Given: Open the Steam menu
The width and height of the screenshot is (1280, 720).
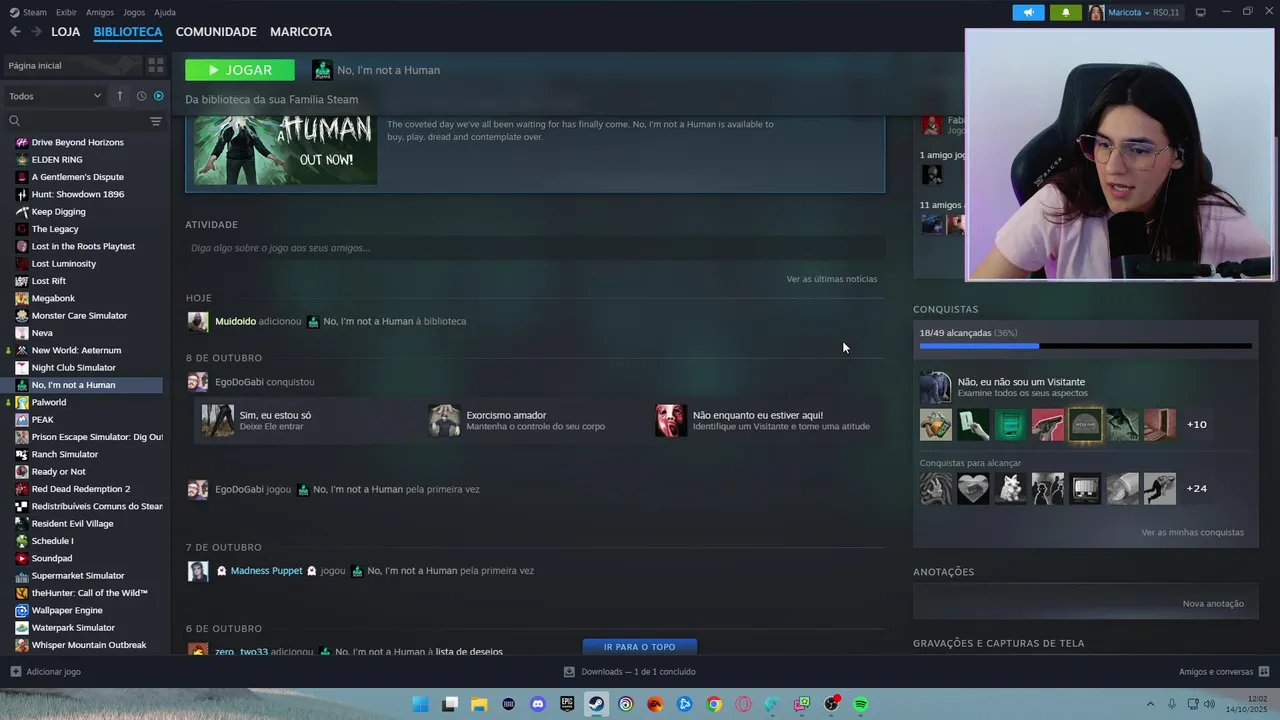Looking at the screenshot, I should [28, 12].
